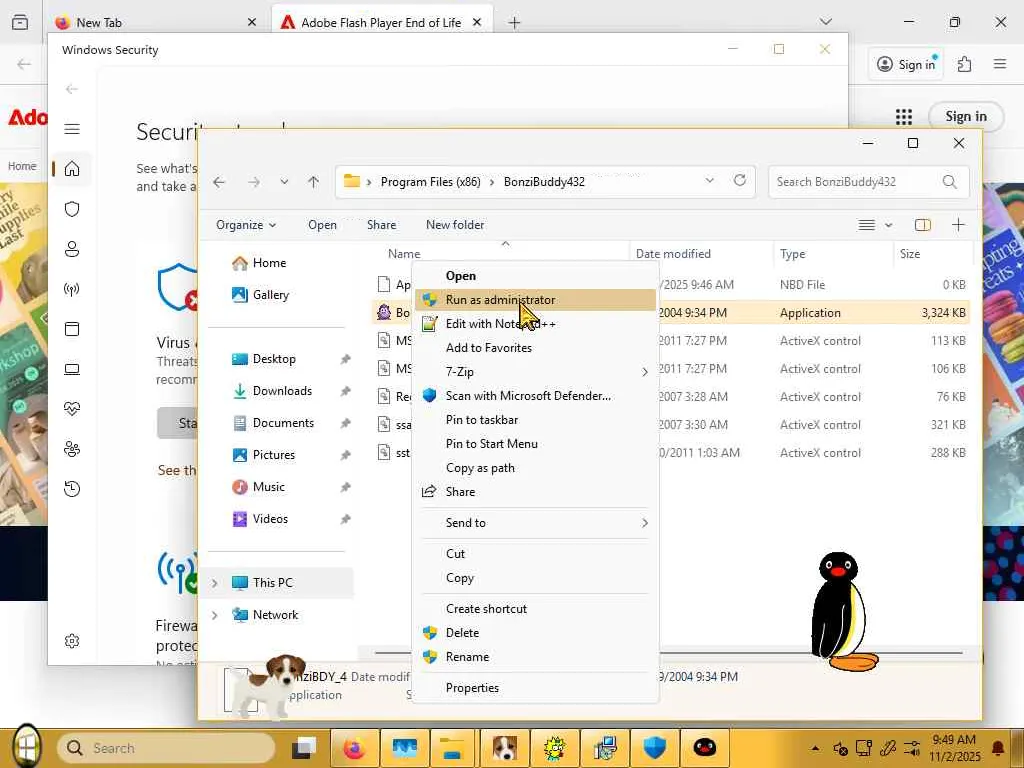Open Virus protection shield in Windows Security
The width and height of the screenshot is (1024, 768).
[72, 209]
